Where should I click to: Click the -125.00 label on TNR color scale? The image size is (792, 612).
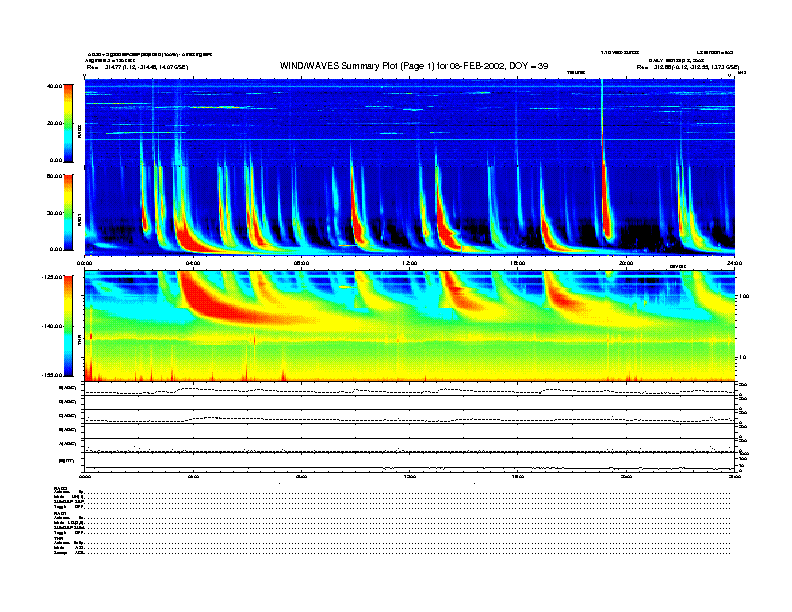[52, 277]
